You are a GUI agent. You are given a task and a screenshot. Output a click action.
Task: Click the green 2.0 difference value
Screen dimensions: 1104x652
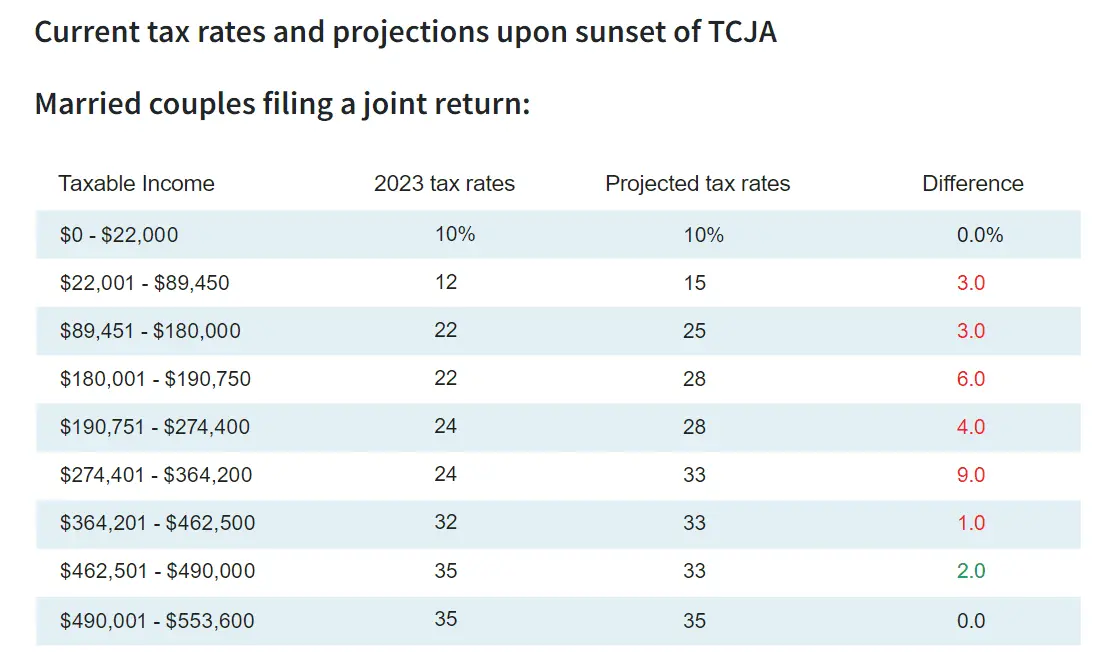(x=971, y=571)
